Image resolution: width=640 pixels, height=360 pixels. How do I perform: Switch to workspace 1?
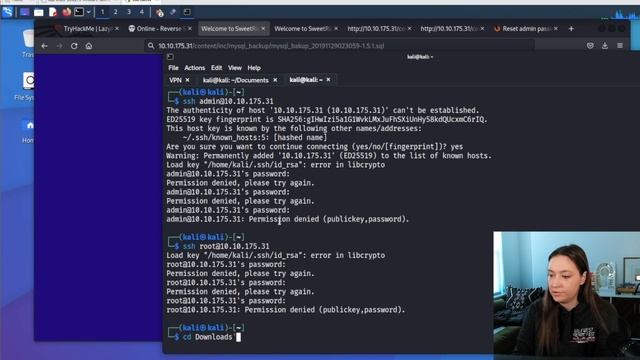(x=102, y=12)
